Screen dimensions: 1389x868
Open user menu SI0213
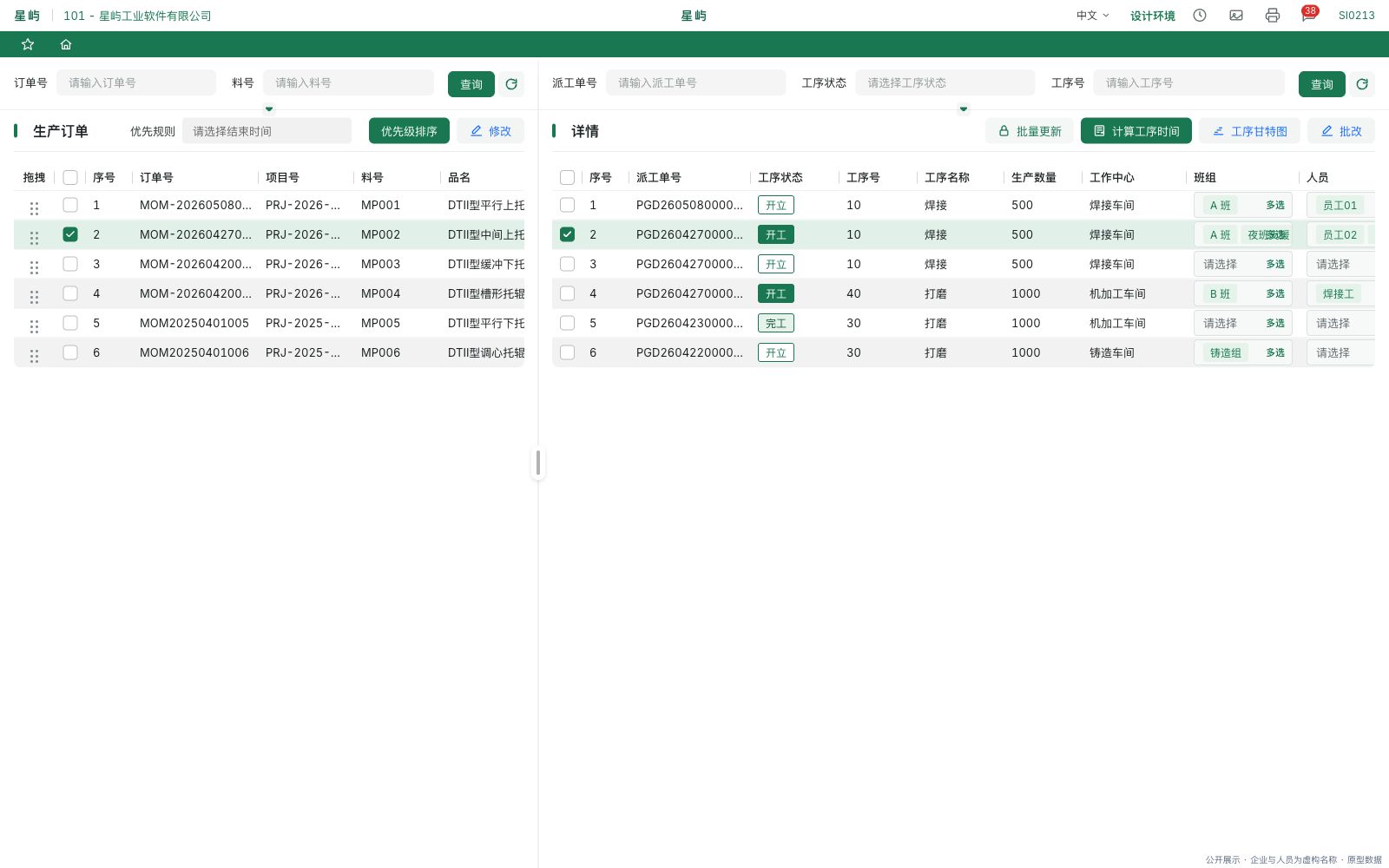point(1356,16)
